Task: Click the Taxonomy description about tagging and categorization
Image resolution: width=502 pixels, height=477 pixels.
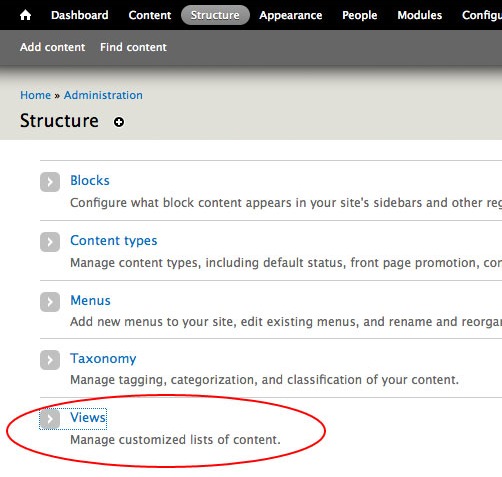Action: (x=265, y=380)
